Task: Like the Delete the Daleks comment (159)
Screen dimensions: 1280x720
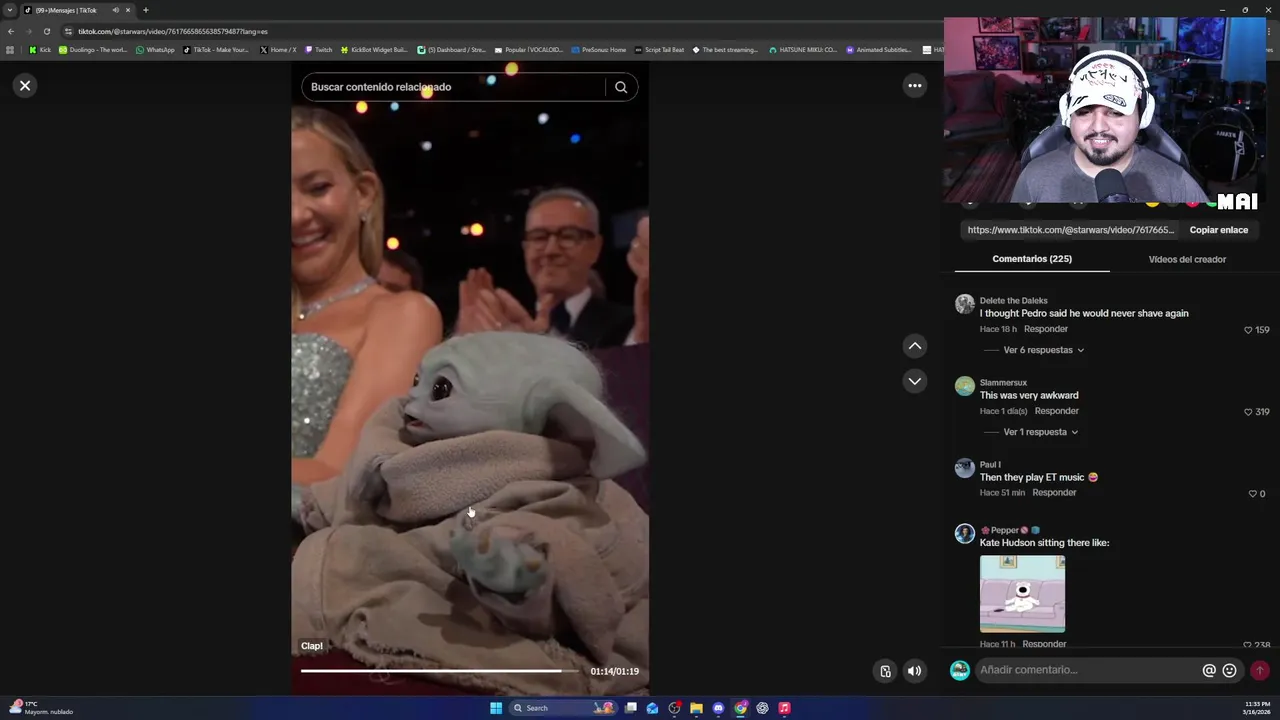Action: coord(1248,330)
